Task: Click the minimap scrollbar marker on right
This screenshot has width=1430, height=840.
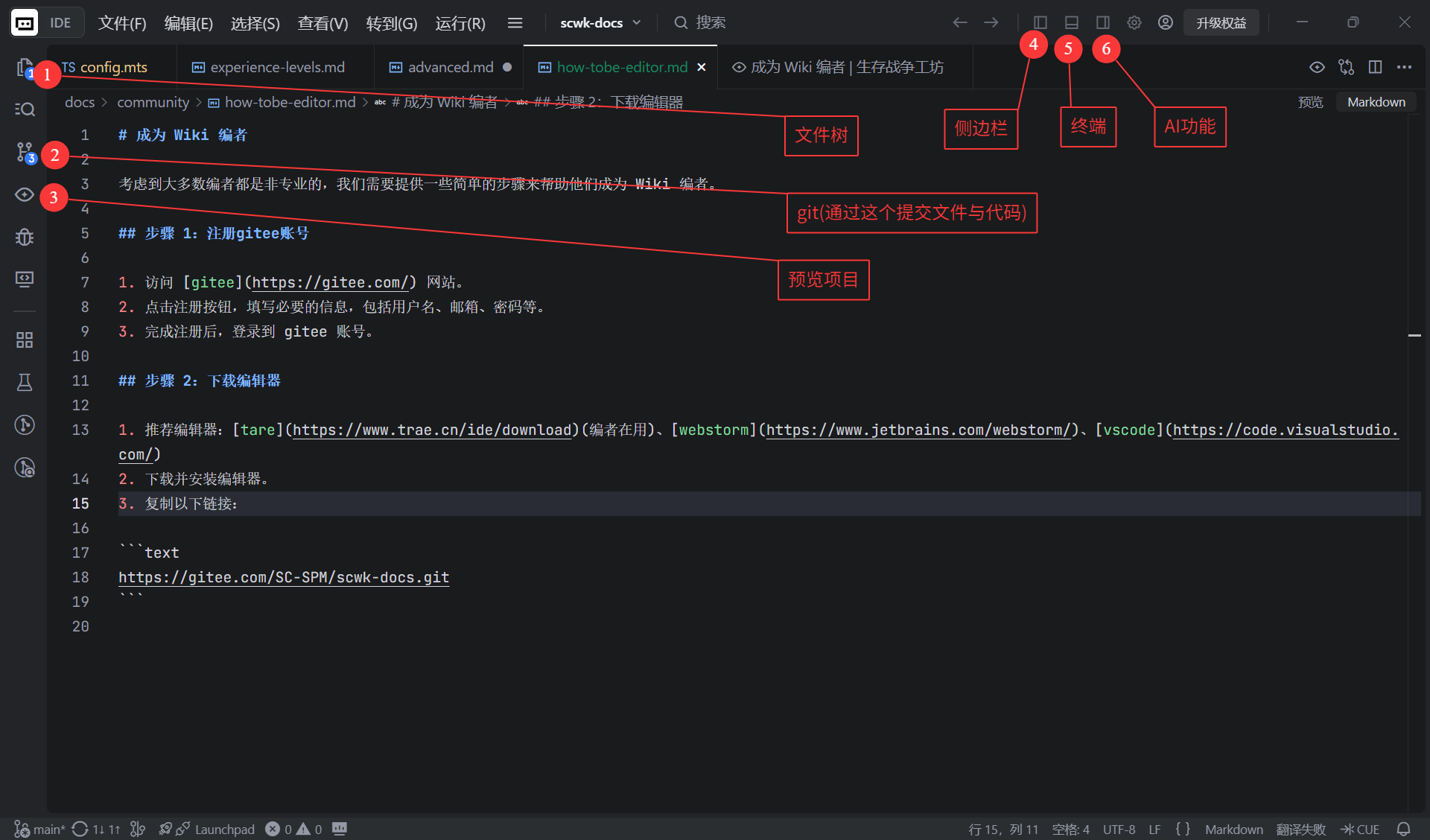Action: (1414, 336)
